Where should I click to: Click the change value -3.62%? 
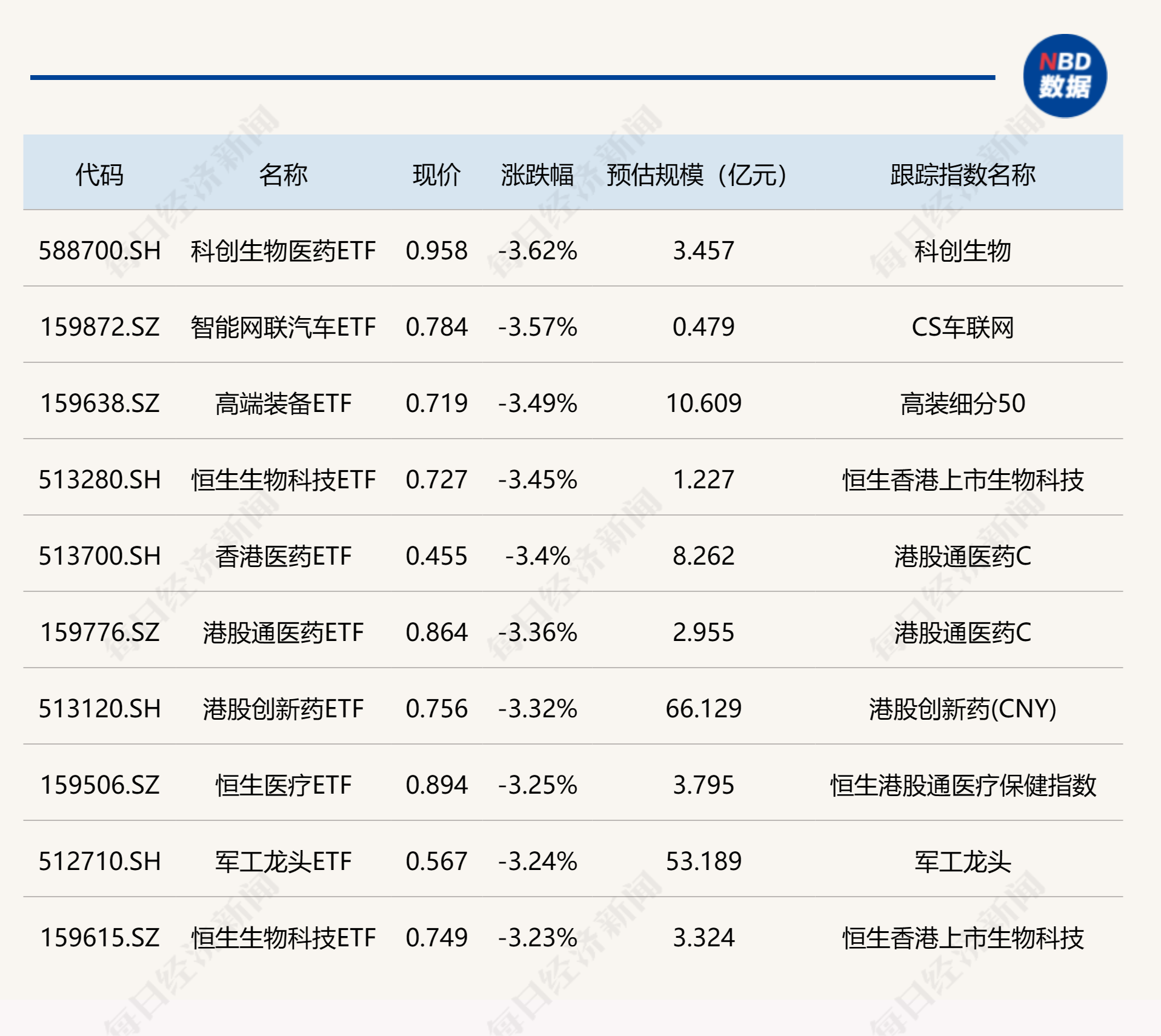coord(537,251)
